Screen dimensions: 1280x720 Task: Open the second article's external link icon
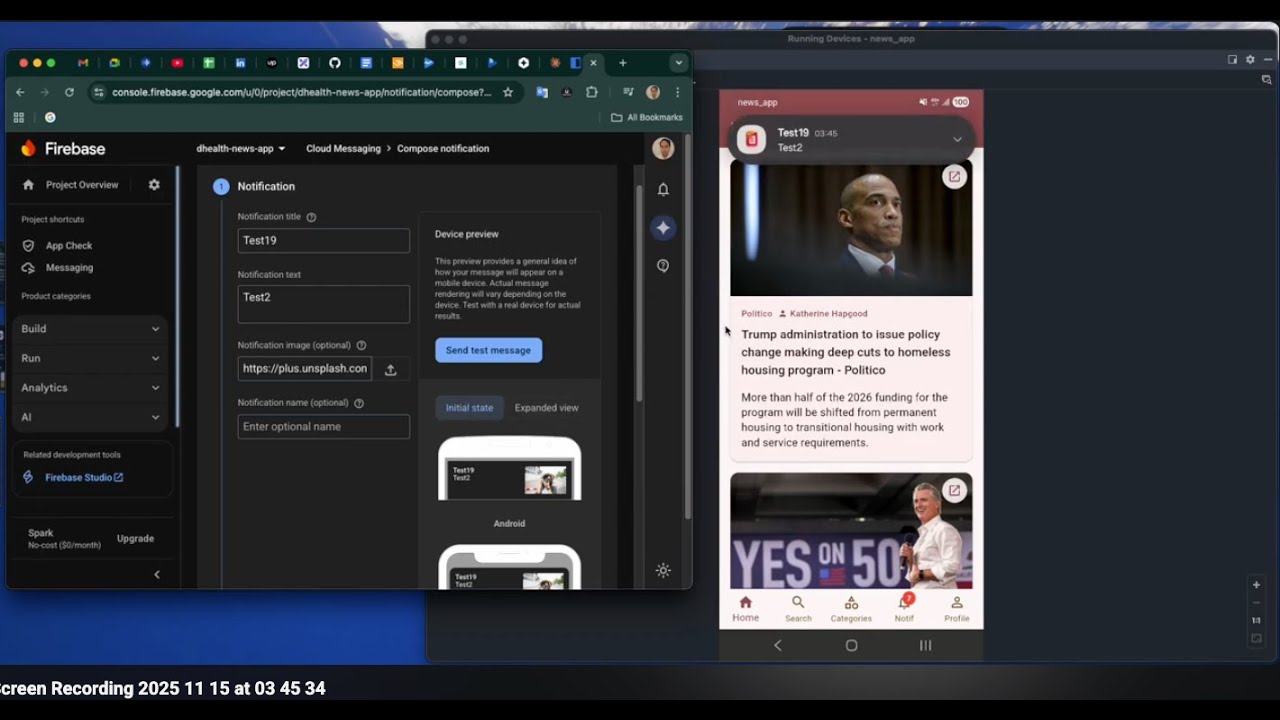tap(954, 491)
